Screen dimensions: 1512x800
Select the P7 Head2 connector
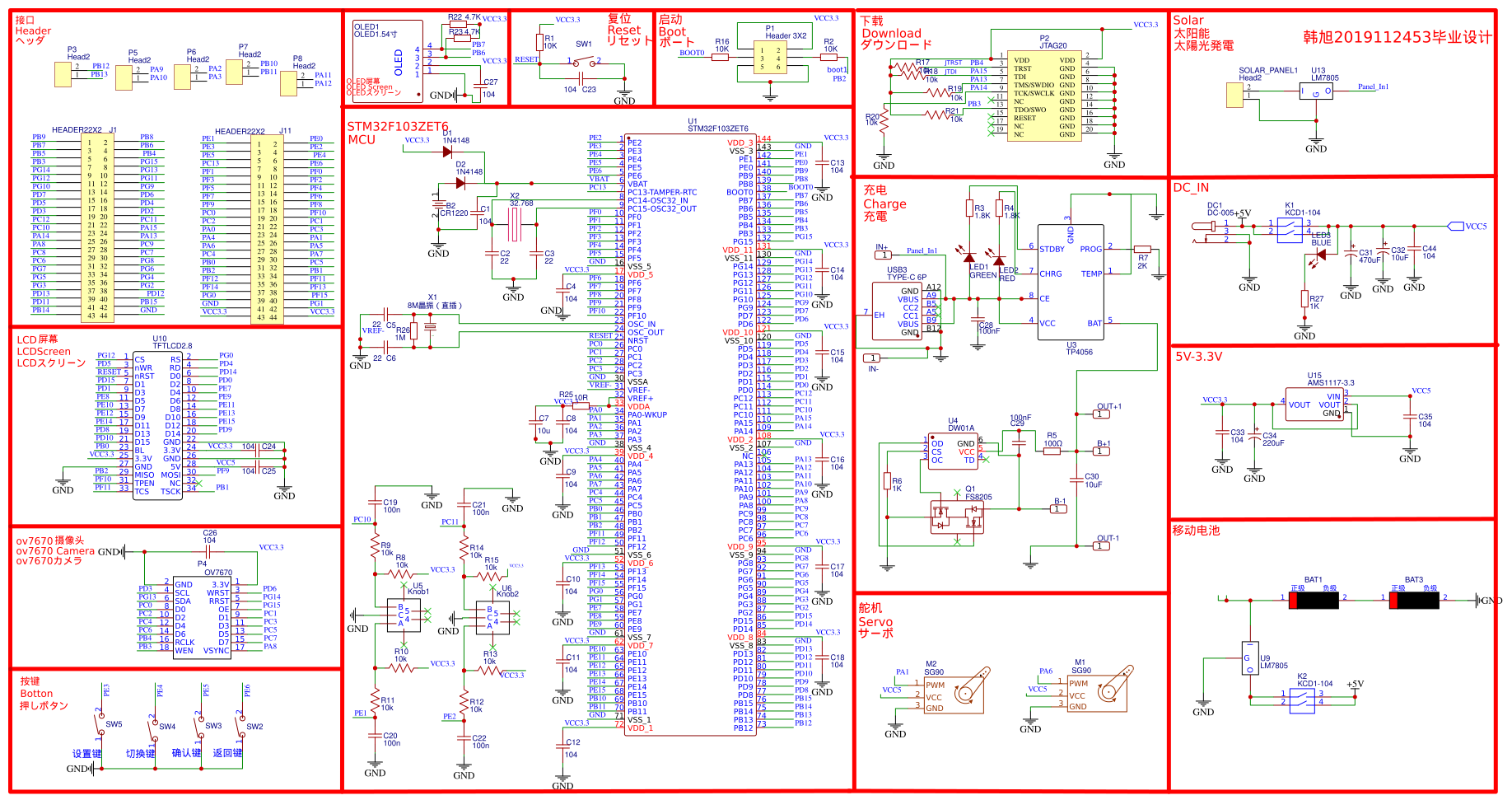point(235,72)
